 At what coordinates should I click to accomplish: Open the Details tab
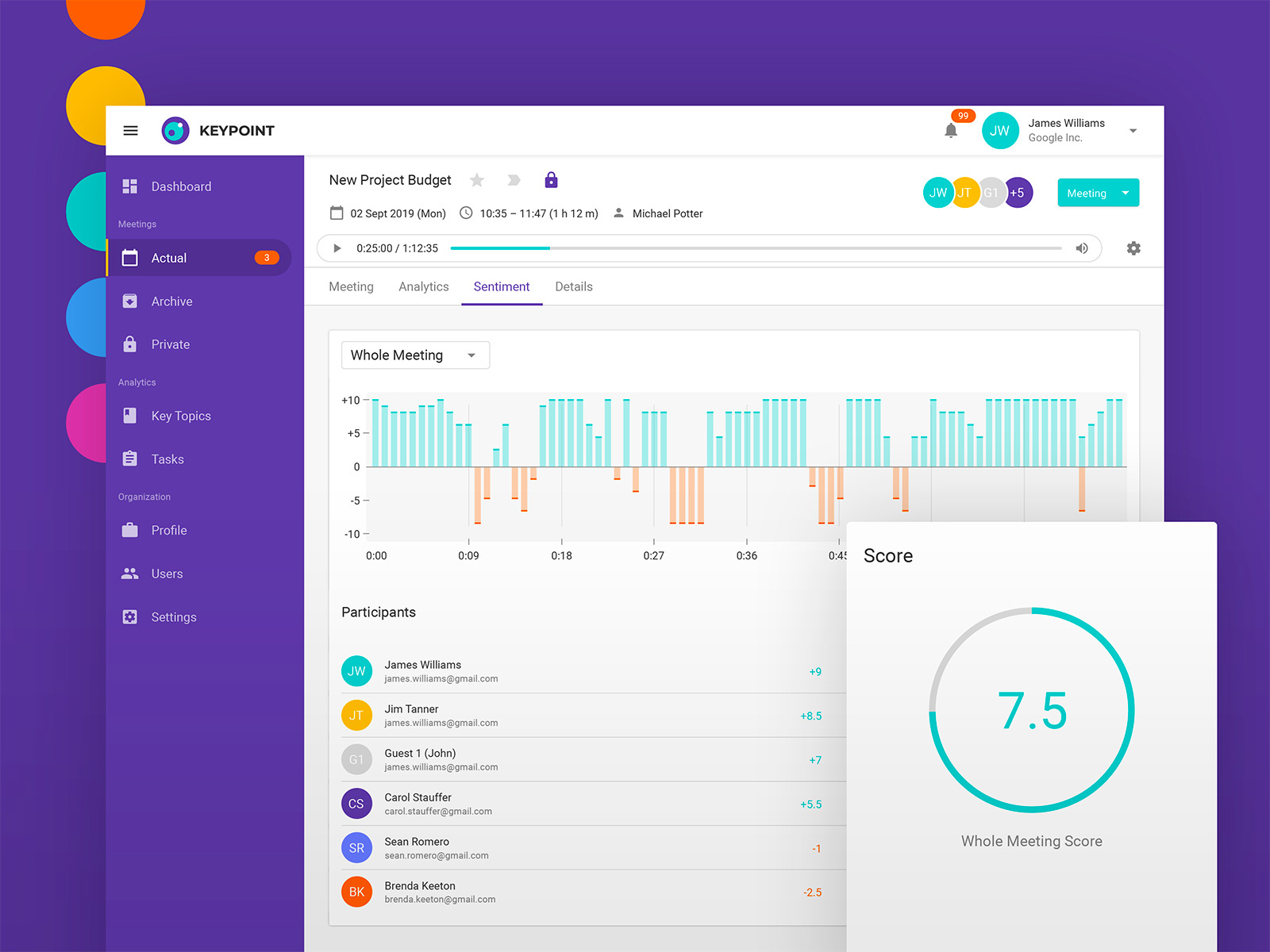574,286
